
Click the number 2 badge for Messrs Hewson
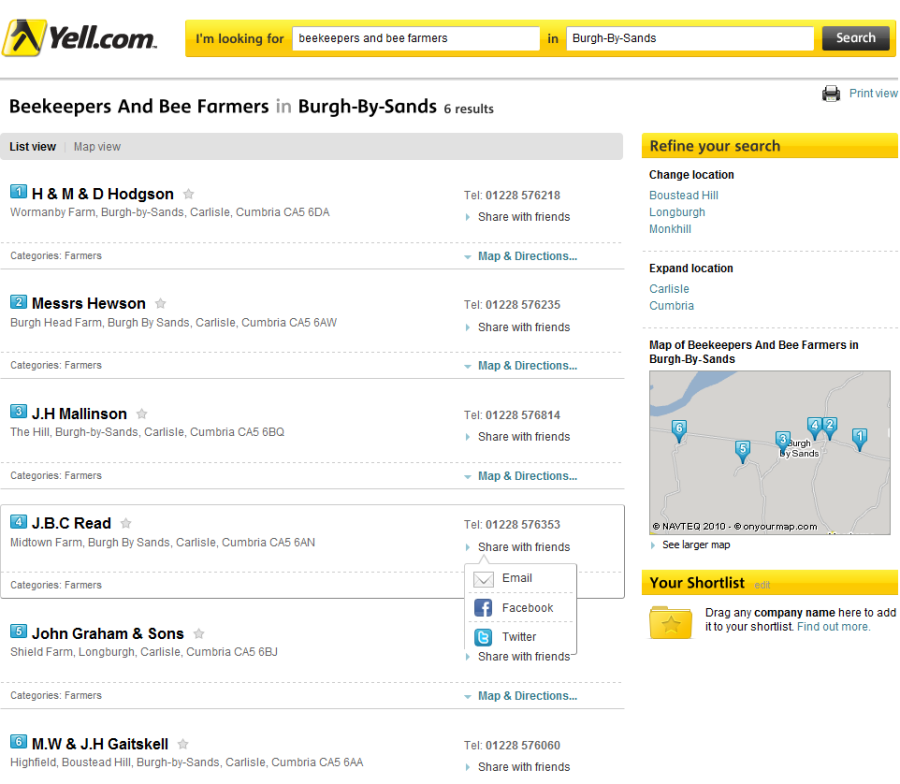pos(18,301)
